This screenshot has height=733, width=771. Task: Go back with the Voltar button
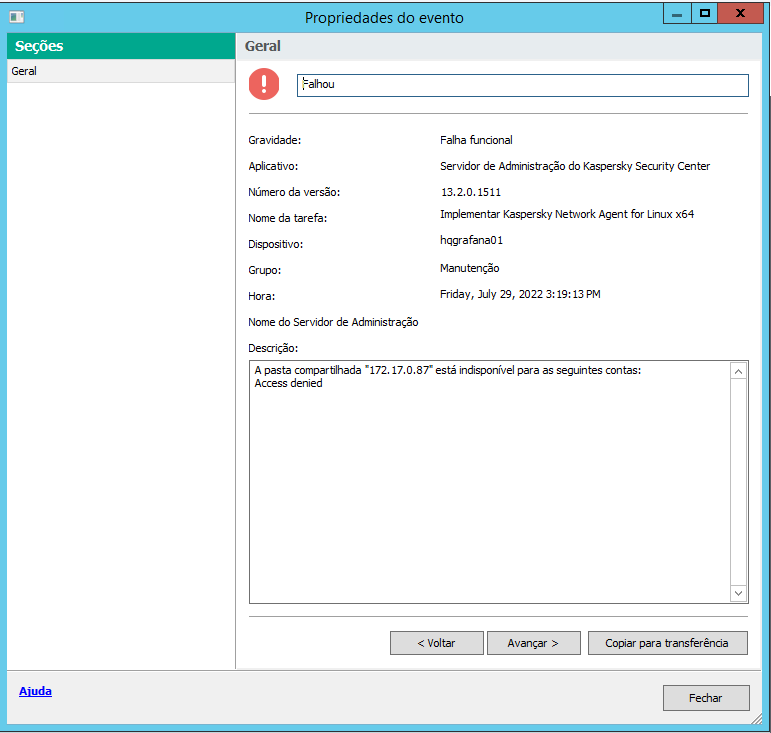pyautogui.click(x=437, y=643)
